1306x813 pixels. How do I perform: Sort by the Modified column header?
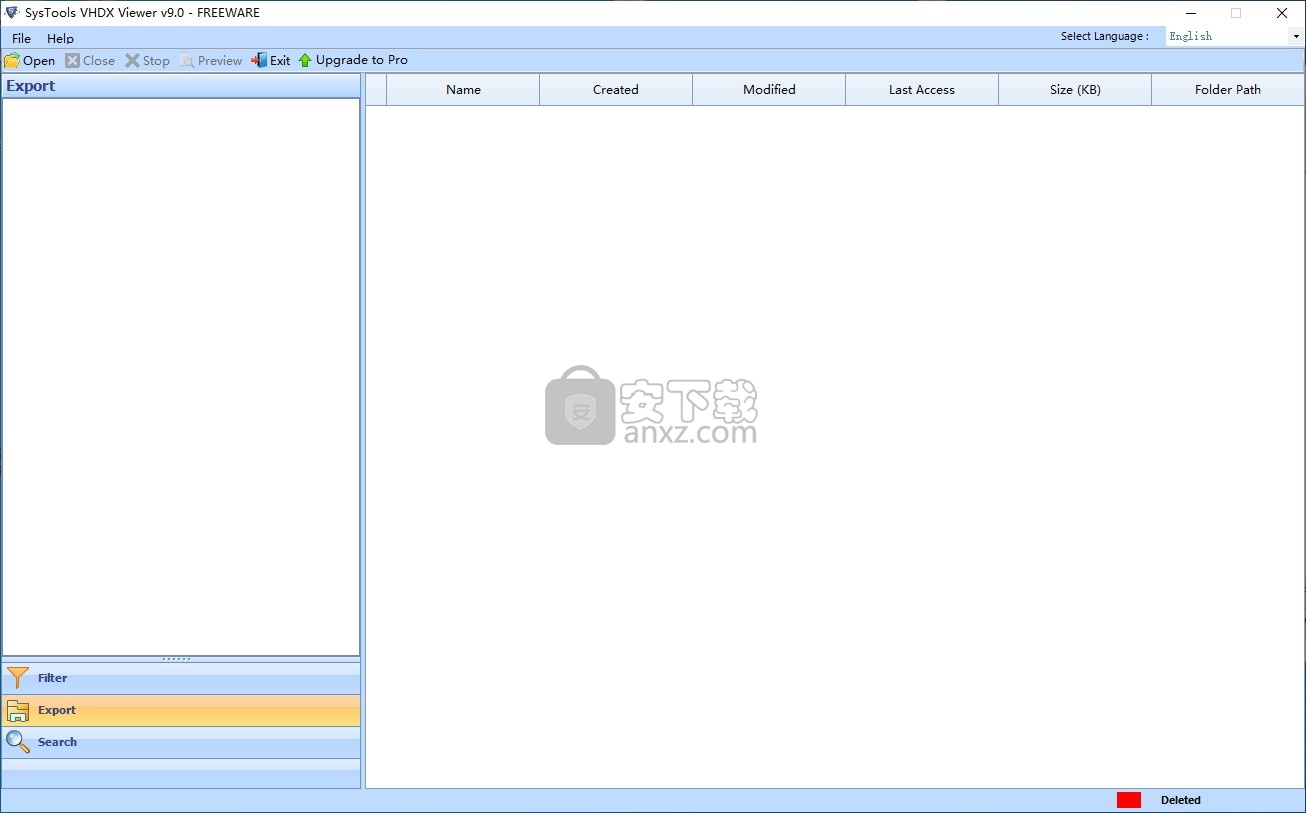coord(769,89)
